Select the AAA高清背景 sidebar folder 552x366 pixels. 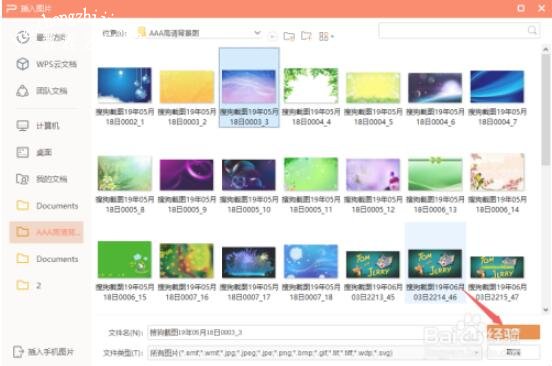(x=46, y=232)
